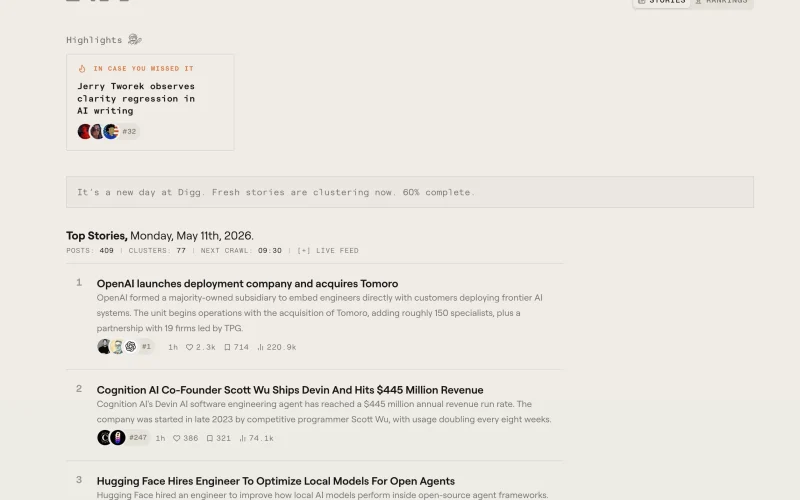Click the Highlights mascot icon
This screenshot has width=800, height=500.
point(135,39)
